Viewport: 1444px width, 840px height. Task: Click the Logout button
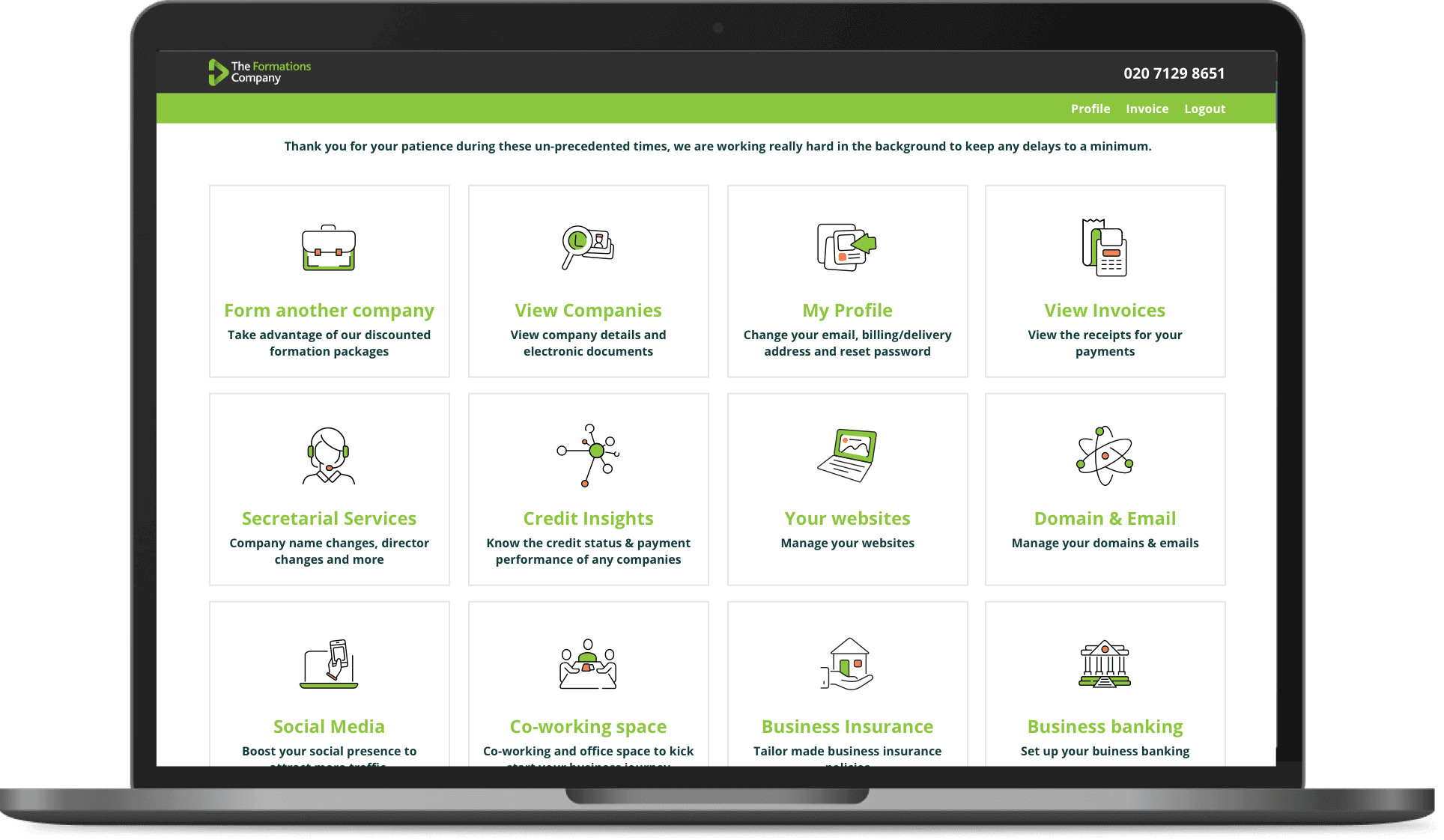coord(1206,108)
